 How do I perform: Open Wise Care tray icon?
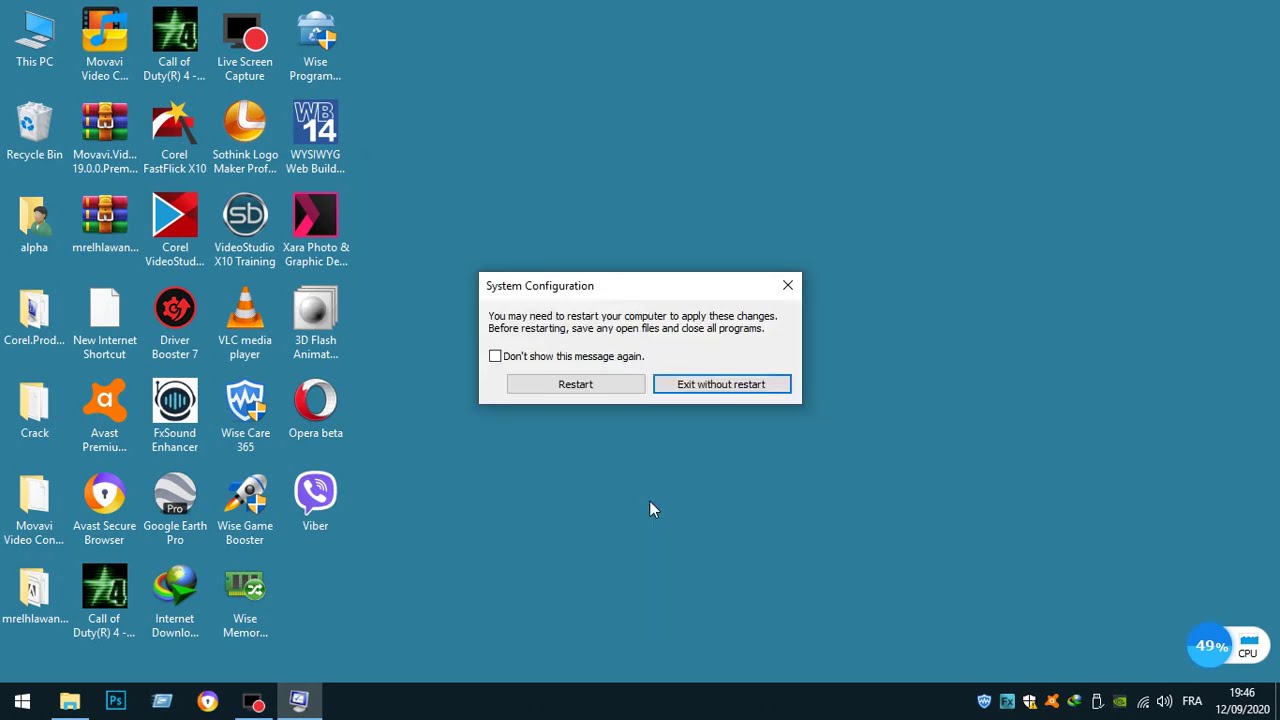(984, 702)
